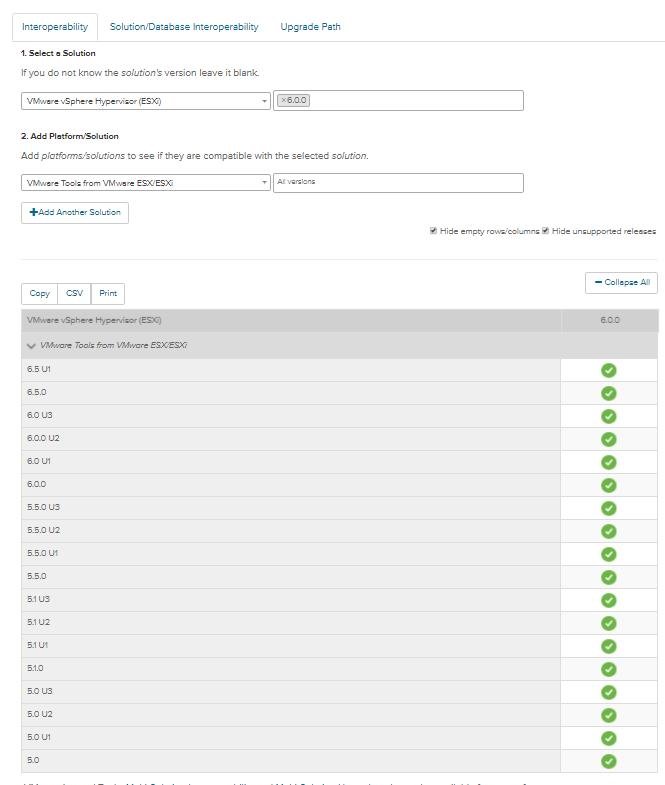Click compatibility checkmark for 5.5.0 U1
Screen dimensions: 665x785
(x=608, y=555)
